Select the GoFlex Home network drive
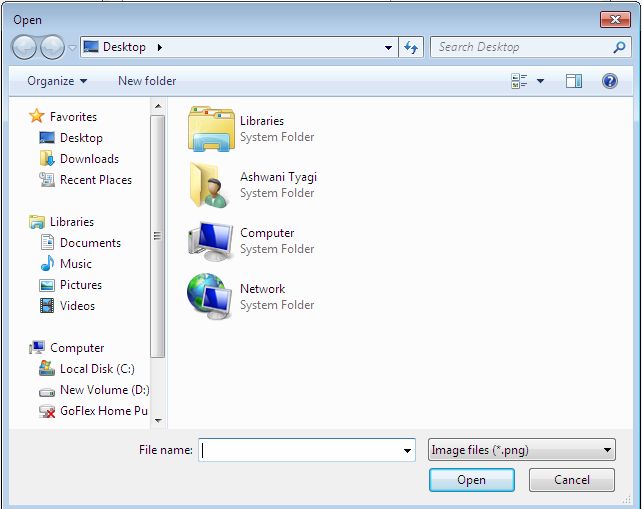The height and width of the screenshot is (509, 642). point(104,411)
